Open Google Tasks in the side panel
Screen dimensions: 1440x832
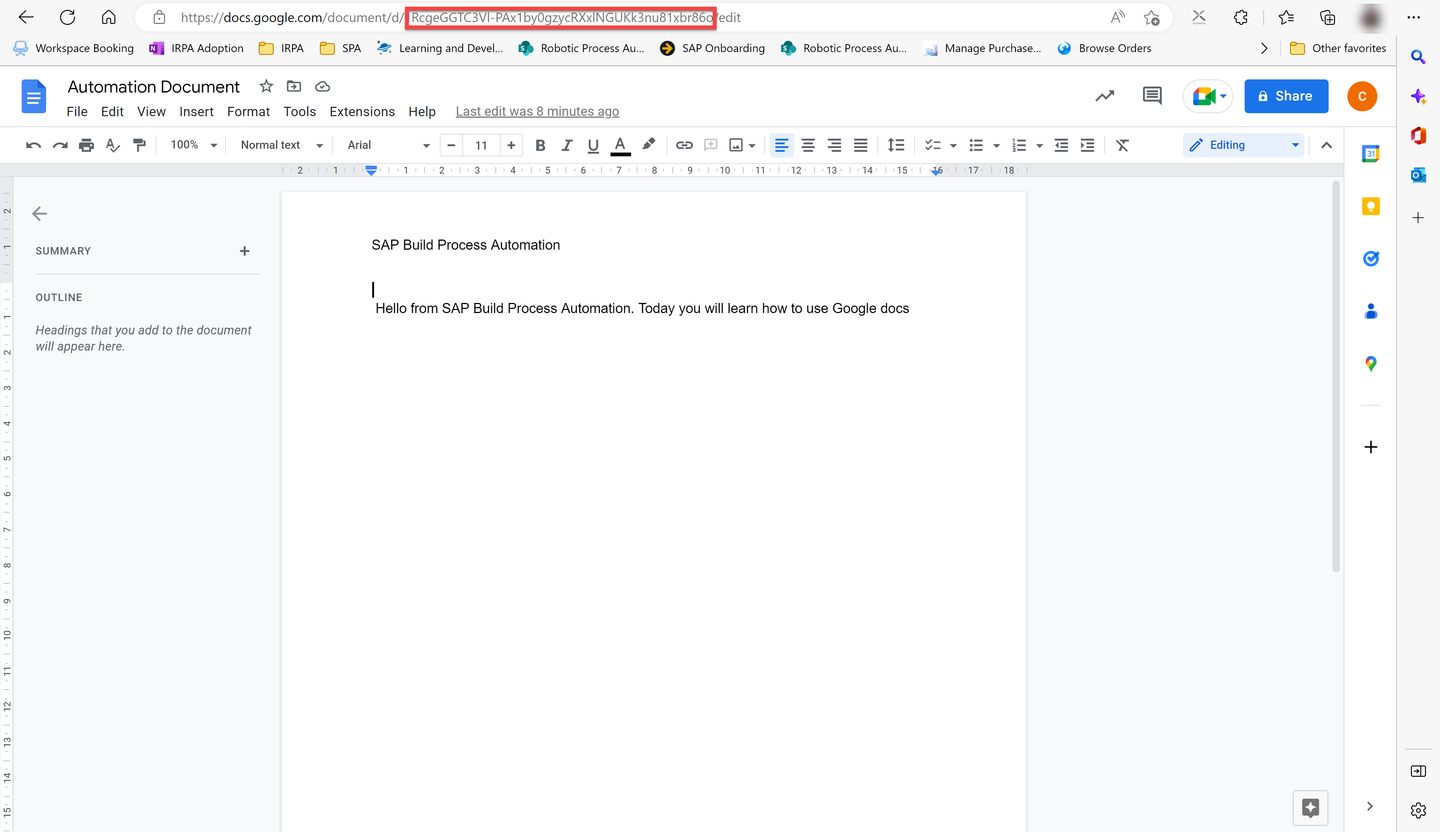(1371, 259)
